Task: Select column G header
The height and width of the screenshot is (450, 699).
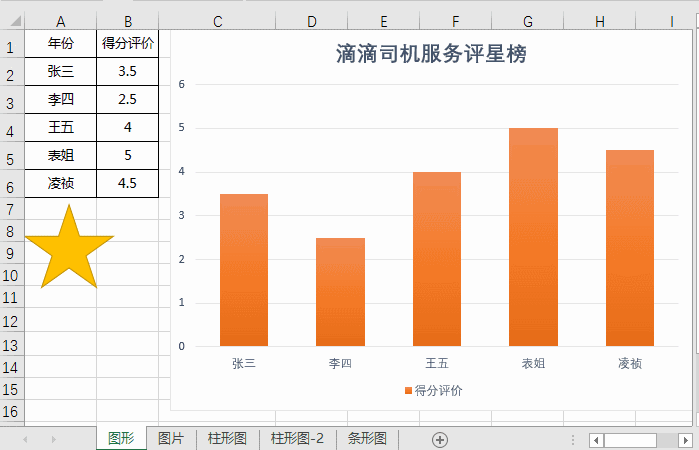Action: pos(528,21)
